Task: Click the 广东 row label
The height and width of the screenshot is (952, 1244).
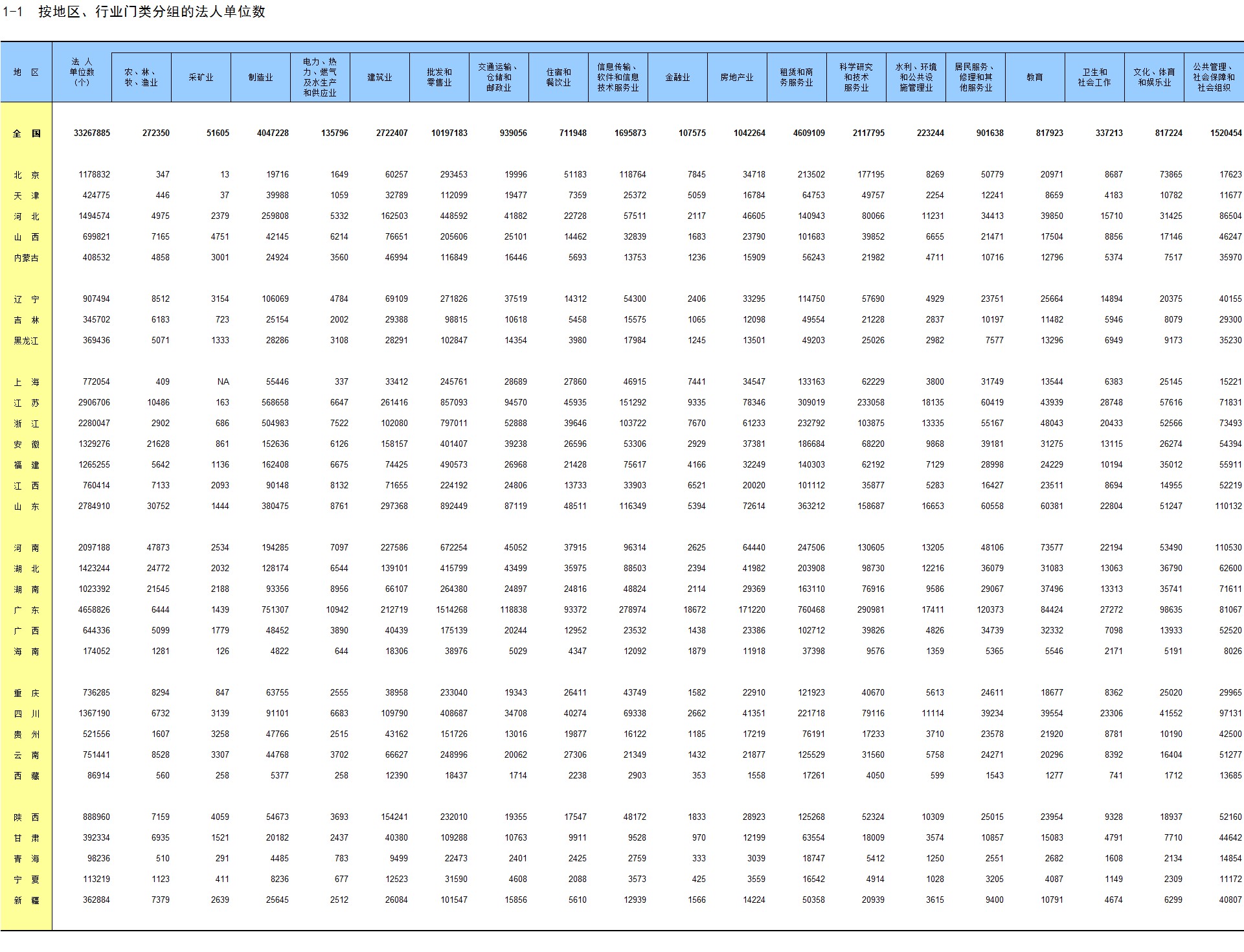Action: point(26,610)
